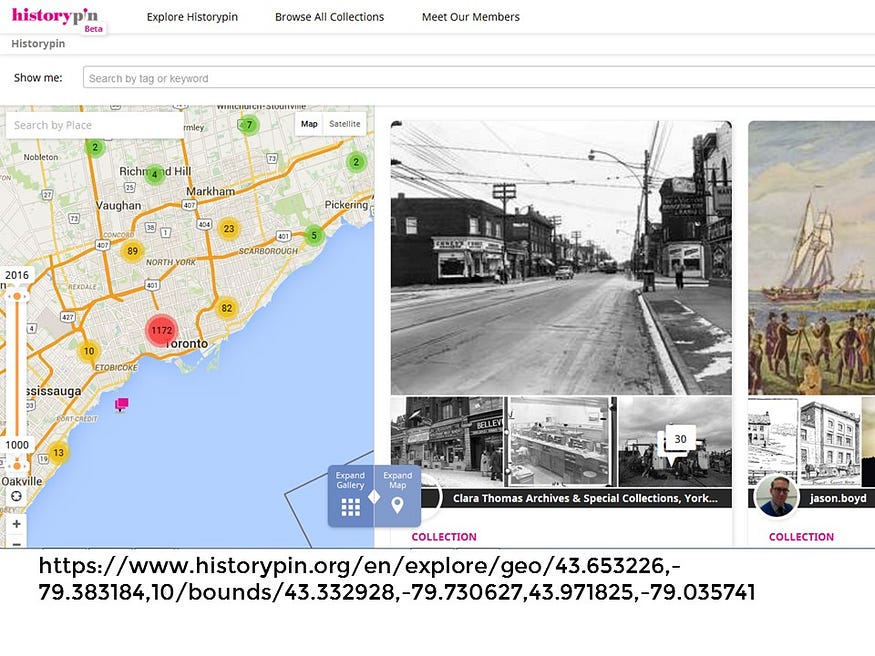This screenshot has width=875, height=656.
Task: Open the green 2 cluster north of Pickering
Action: pos(356,162)
